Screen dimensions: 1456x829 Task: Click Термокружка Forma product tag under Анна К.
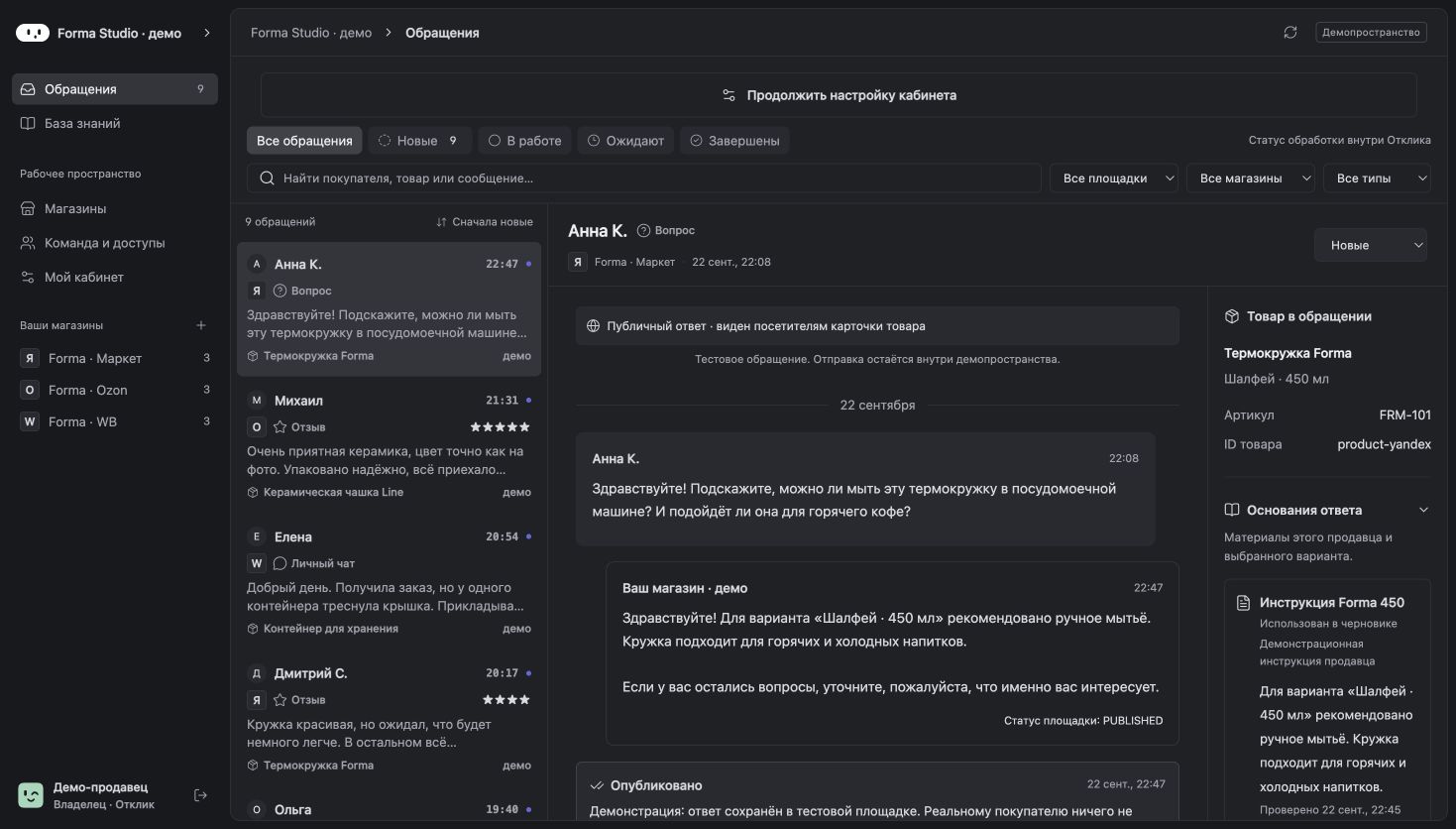click(310, 356)
